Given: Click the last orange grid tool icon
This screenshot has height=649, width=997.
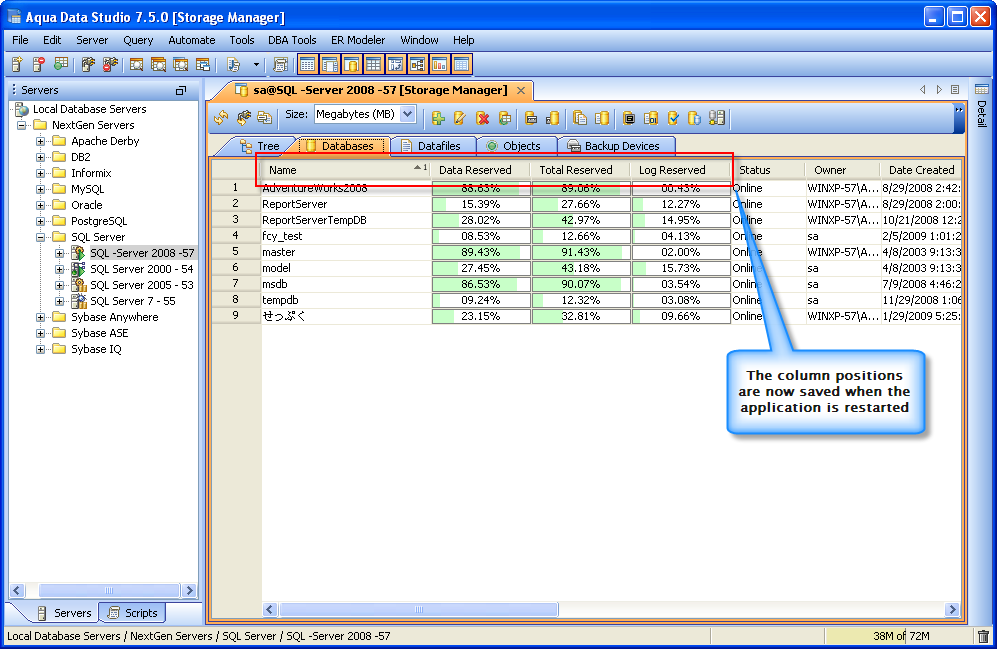Looking at the screenshot, I should pos(462,64).
